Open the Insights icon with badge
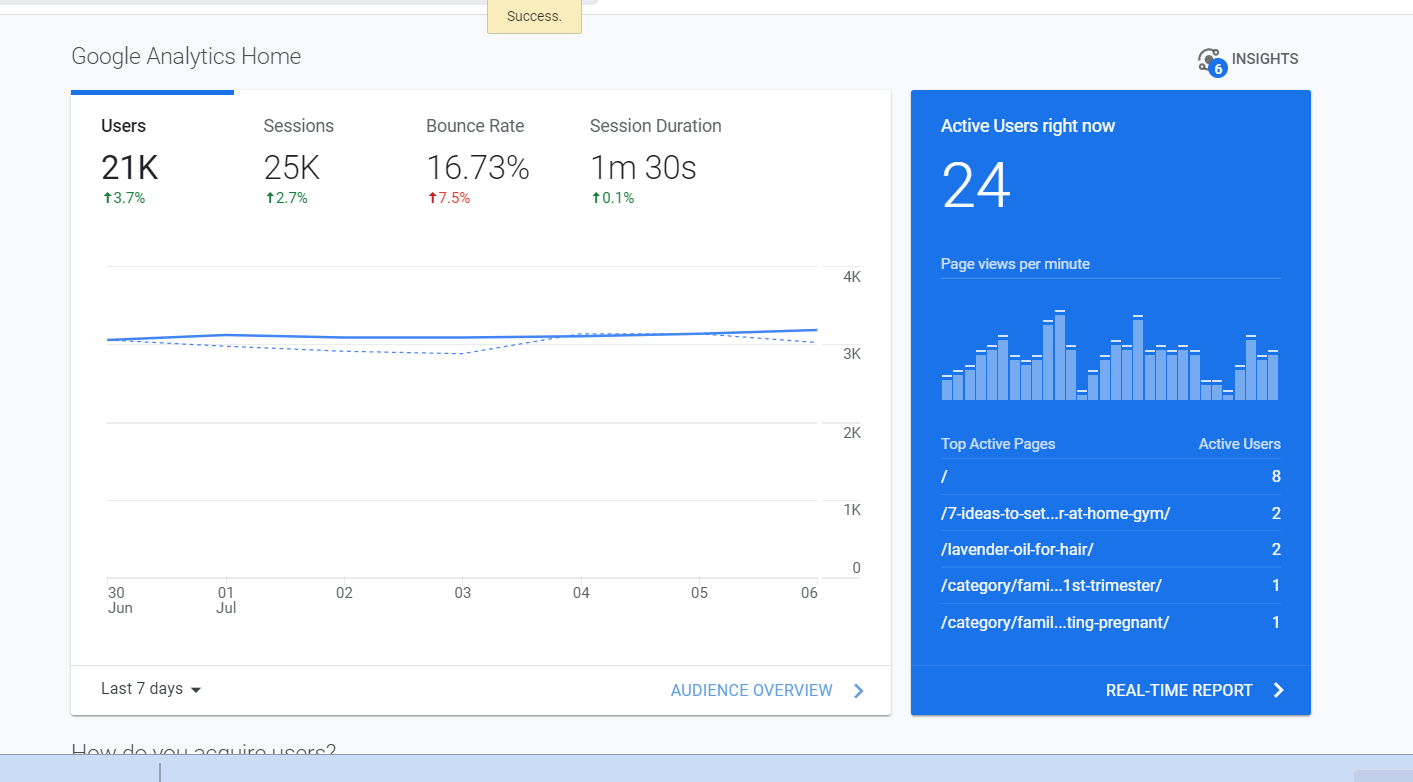1413x782 pixels. click(1211, 61)
